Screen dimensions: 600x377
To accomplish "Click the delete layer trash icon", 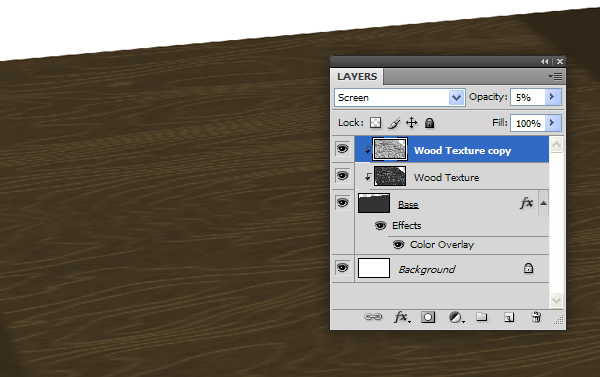I will click(x=536, y=317).
